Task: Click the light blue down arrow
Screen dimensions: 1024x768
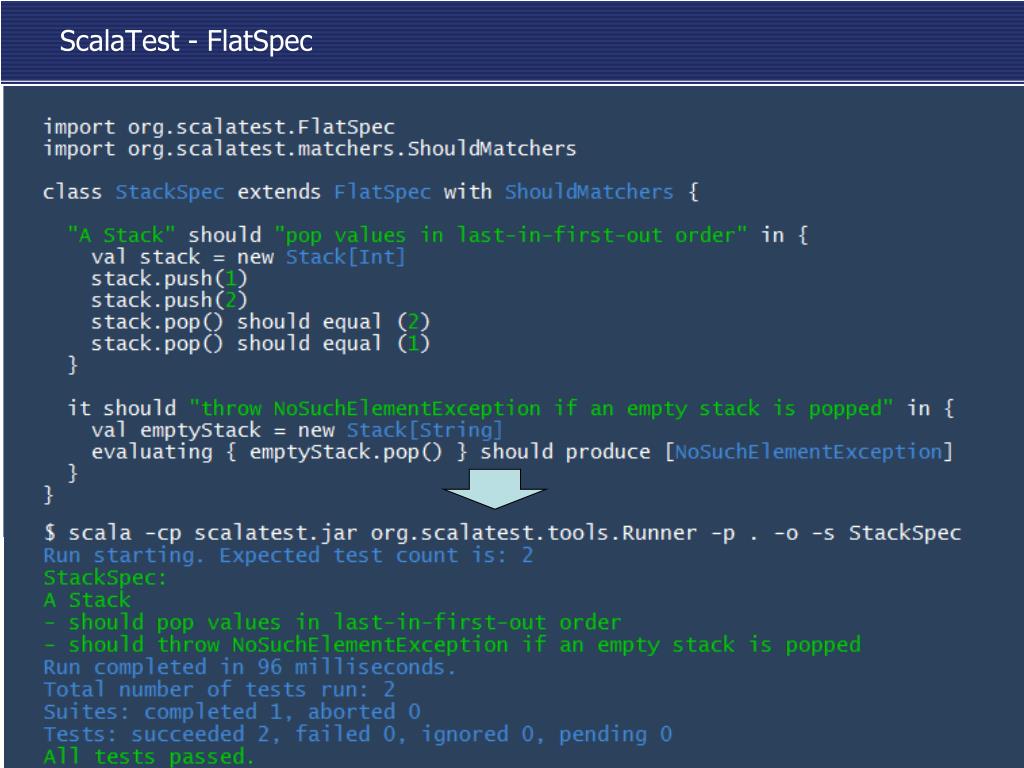Action: point(494,488)
